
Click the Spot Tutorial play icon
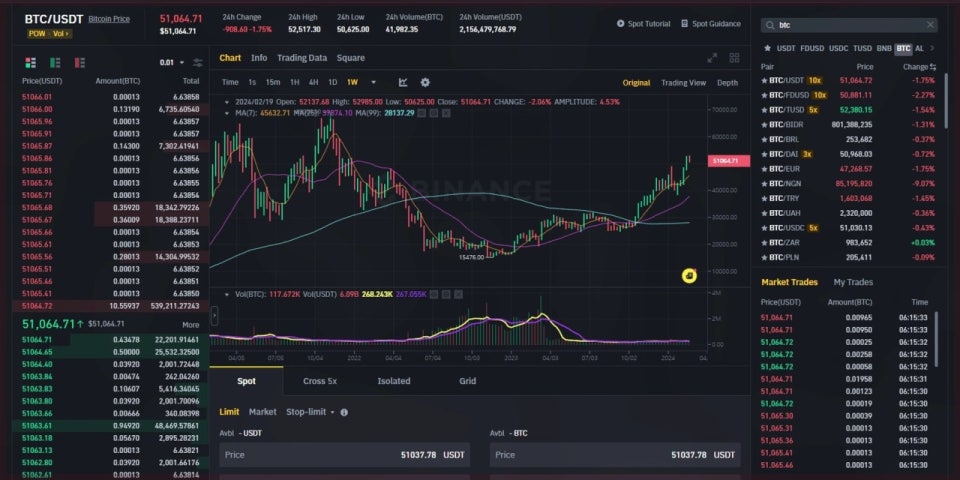[x=620, y=24]
